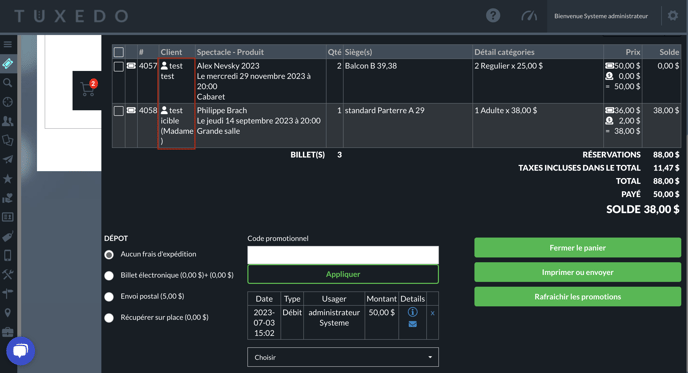Remove the 50,00 $ payment with x
The image size is (688, 373).
click(x=433, y=313)
